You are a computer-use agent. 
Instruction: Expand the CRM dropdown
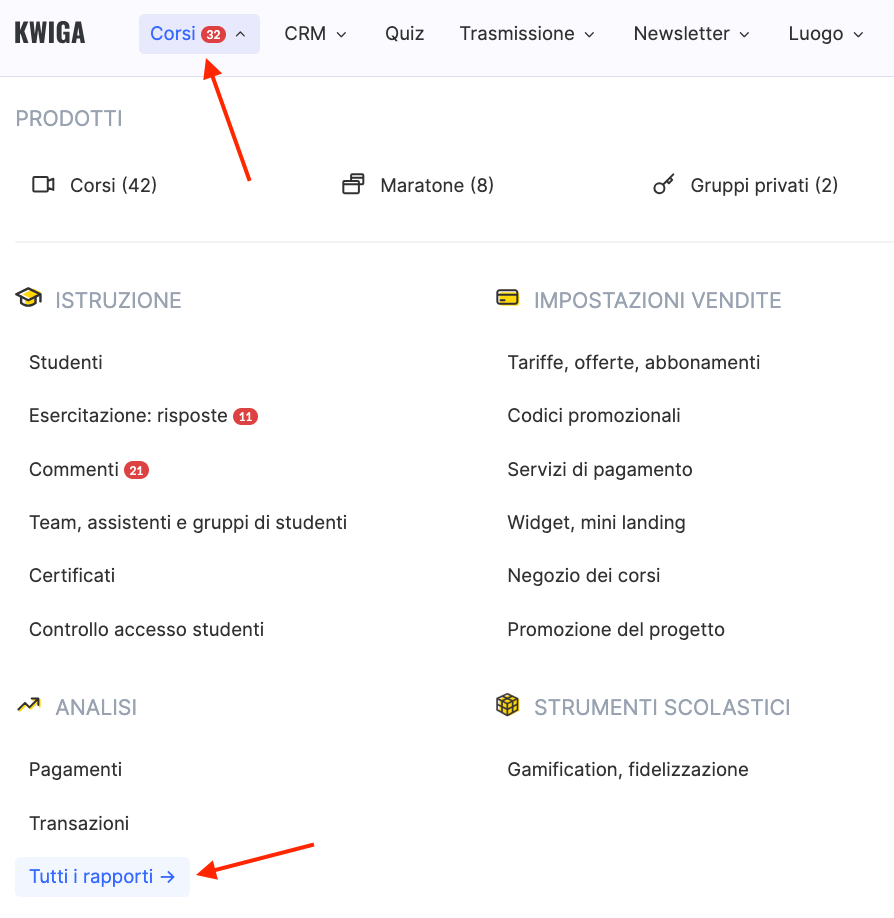click(x=315, y=34)
